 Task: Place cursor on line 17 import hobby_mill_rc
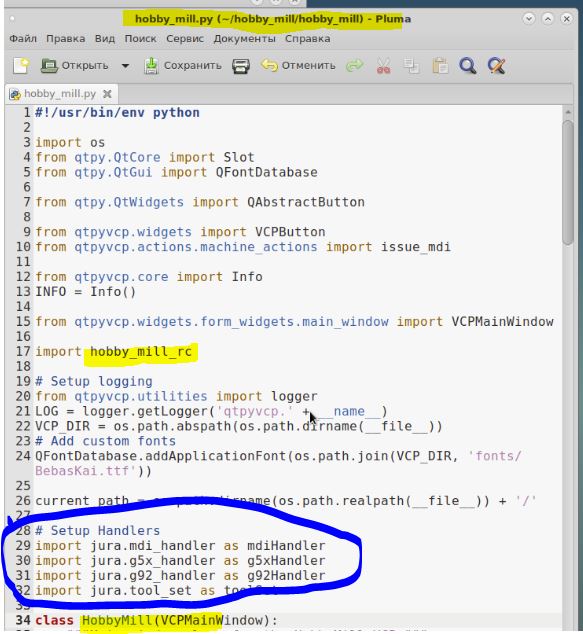[x=113, y=351]
